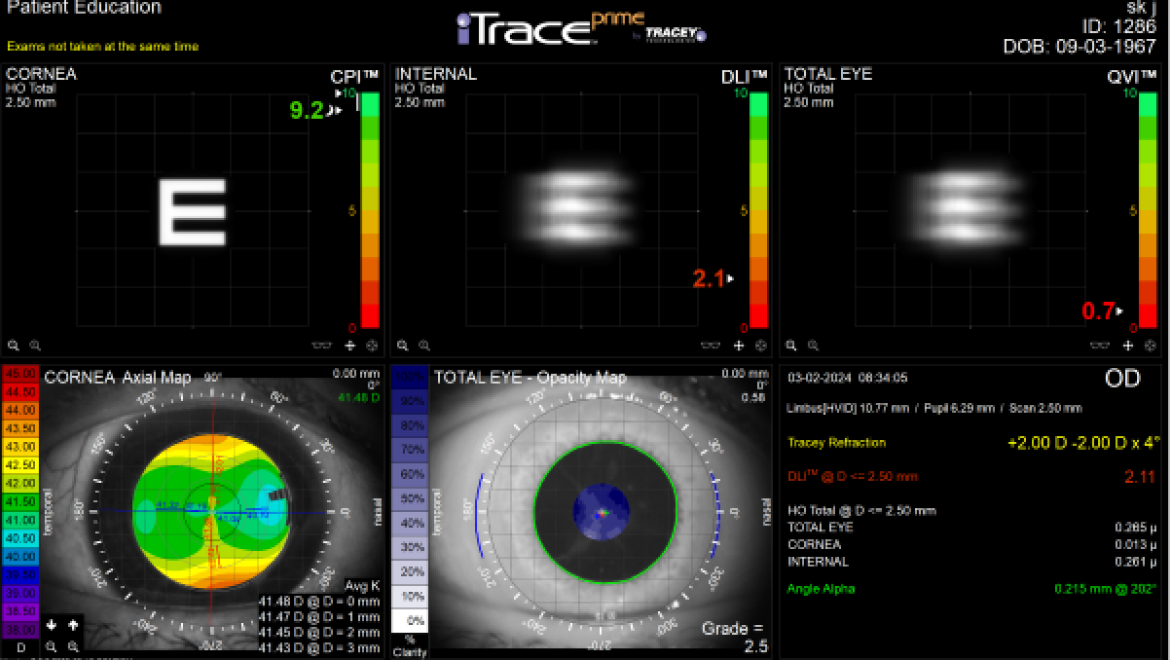Click the glasses icon in INTERNAL panel
The image size is (1170, 660).
(710, 345)
